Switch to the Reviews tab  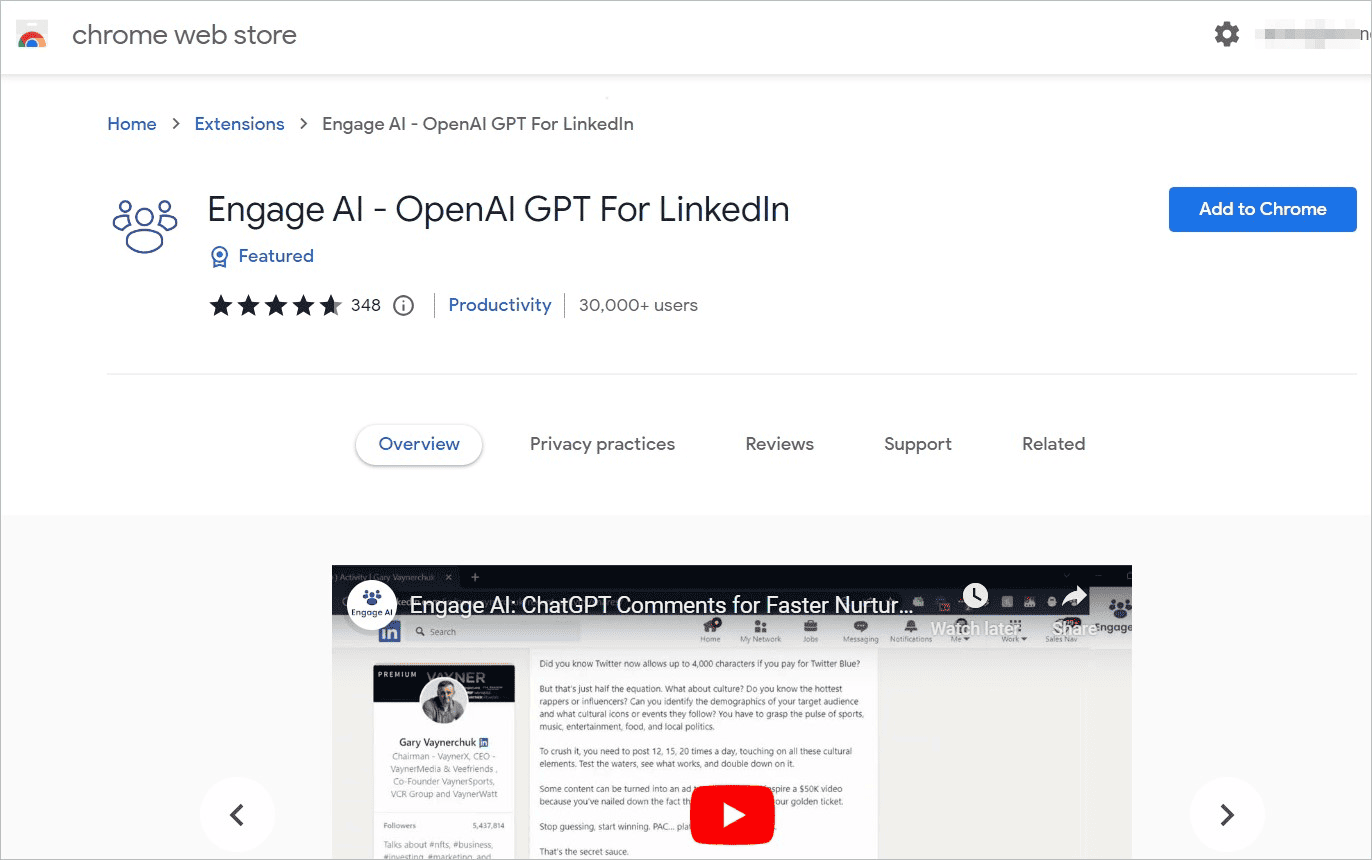pyautogui.click(x=780, y=444)
